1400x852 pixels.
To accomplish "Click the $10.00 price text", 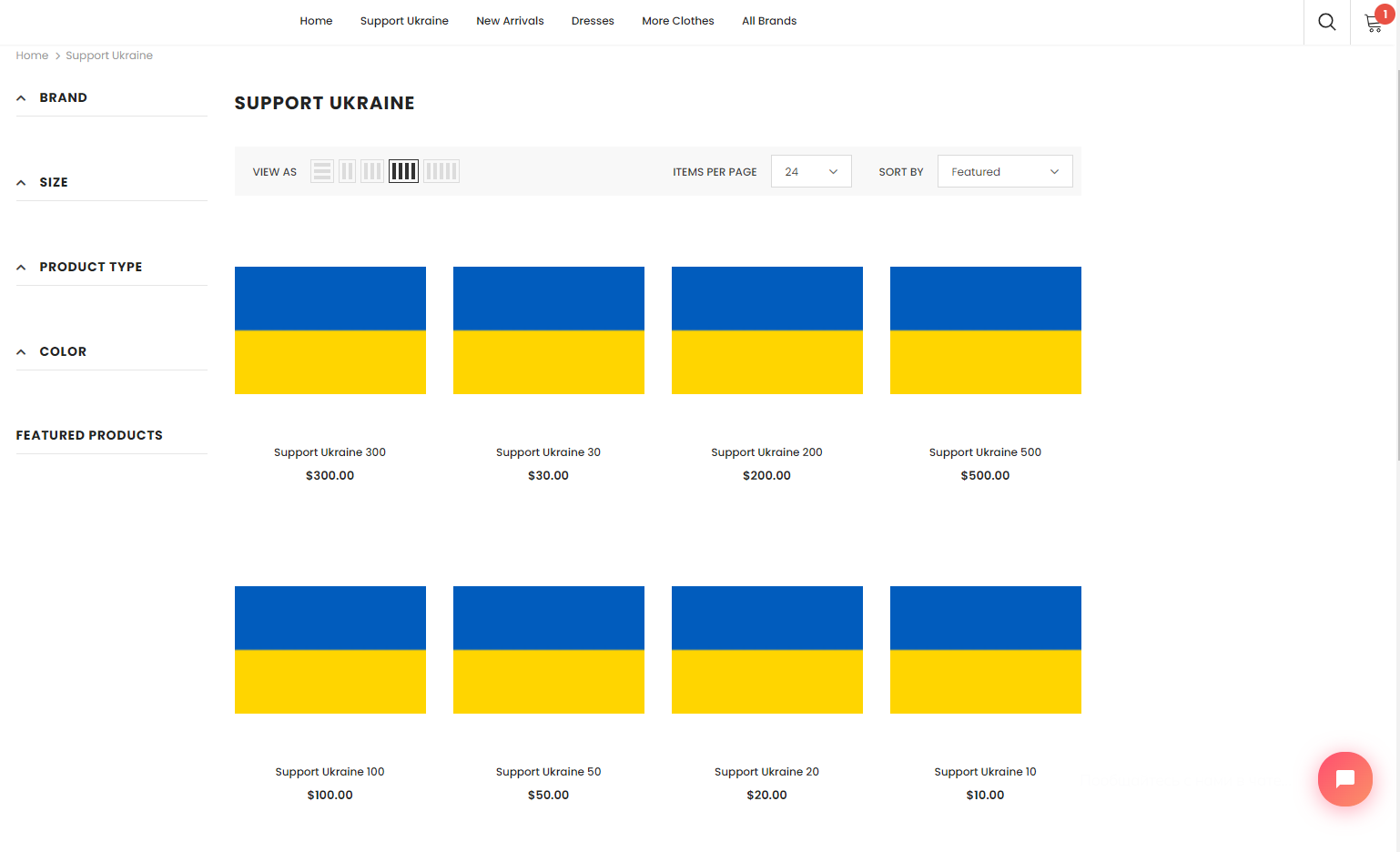I will click(985, 796).
